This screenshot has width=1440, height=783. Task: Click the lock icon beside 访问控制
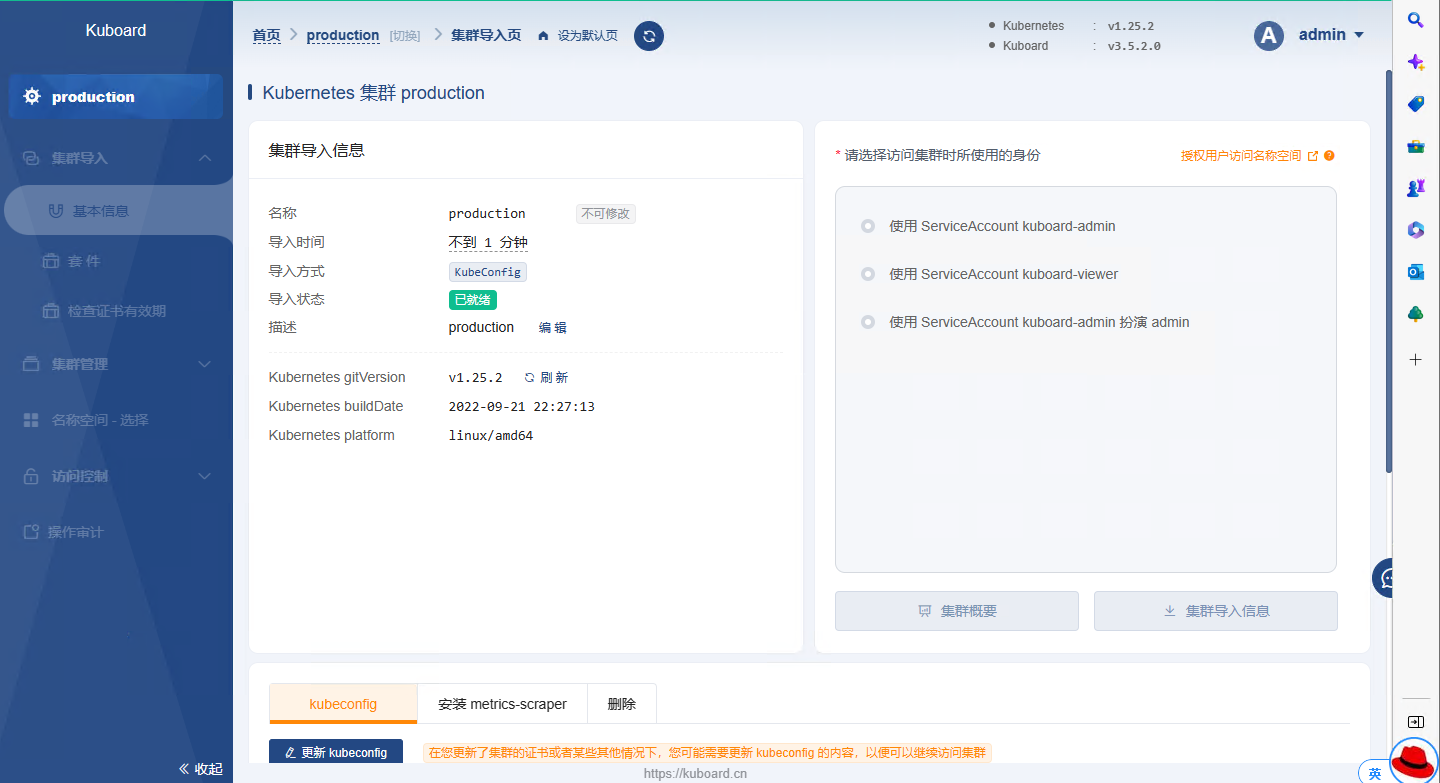tap(31, 476)
